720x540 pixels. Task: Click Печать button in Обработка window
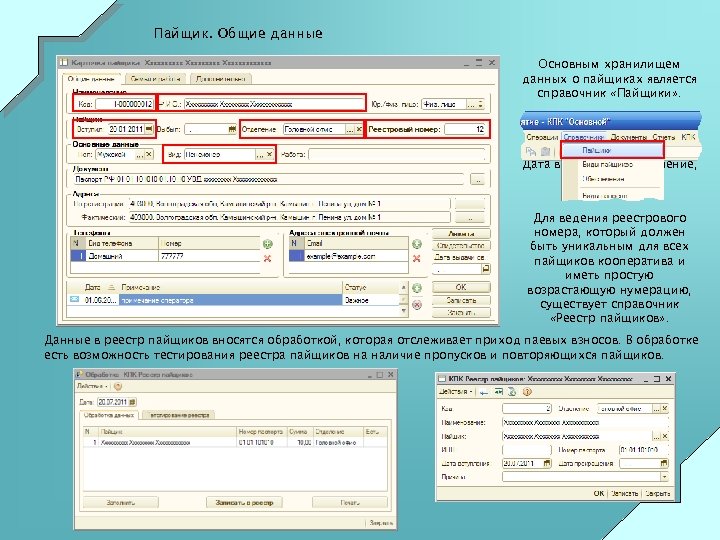pos(350,503)
